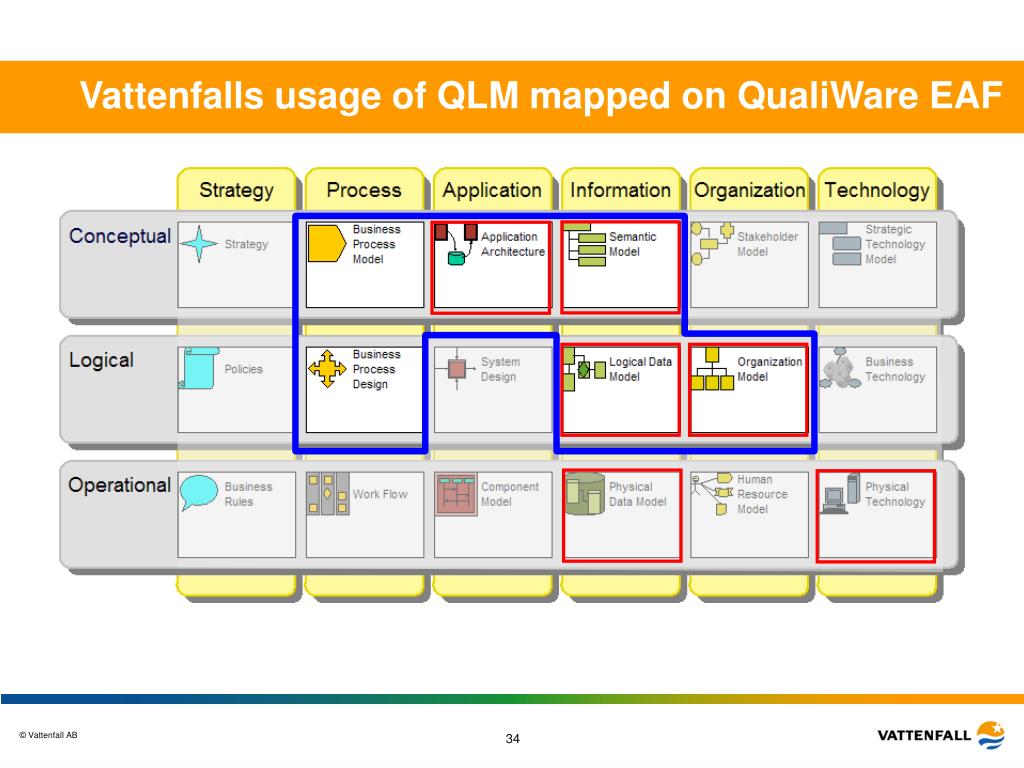
Task: Click the "Component Model" text
Action: pos(510,494)
